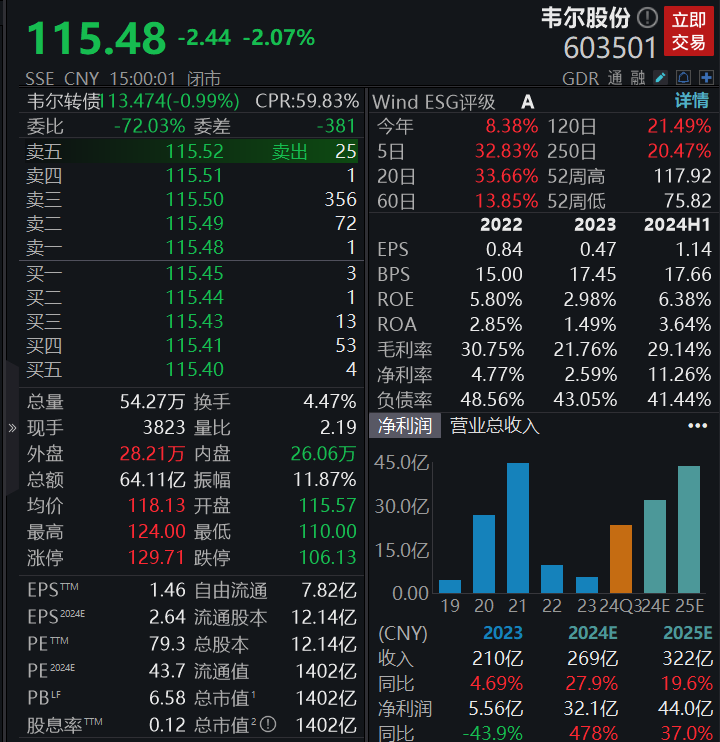Select the 卖二 price 115.49
This screenshot has height=742, width=720.
coord(194,223)
